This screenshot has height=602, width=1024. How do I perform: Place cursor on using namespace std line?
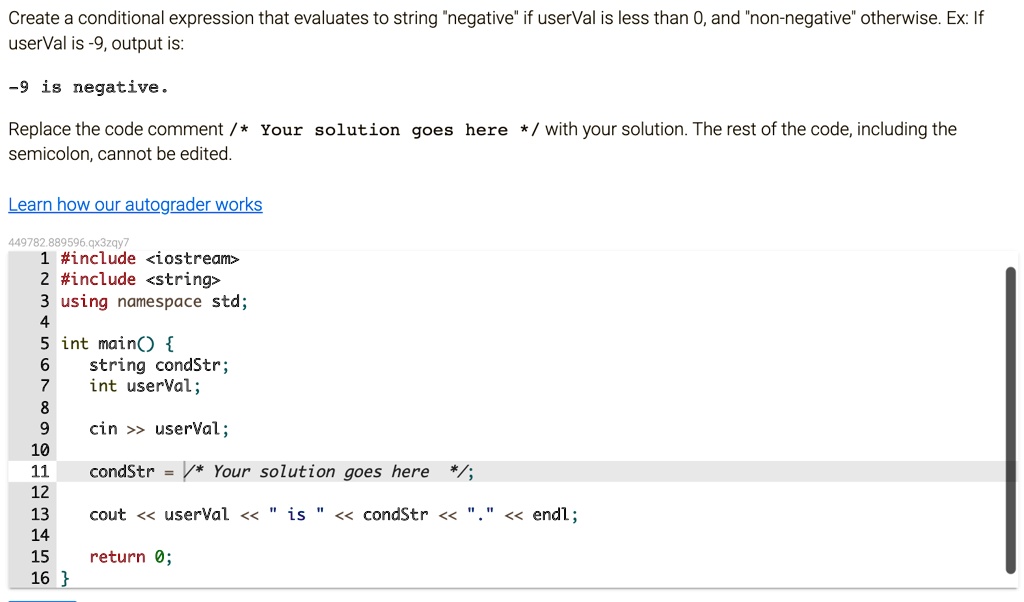click(154, 301)
